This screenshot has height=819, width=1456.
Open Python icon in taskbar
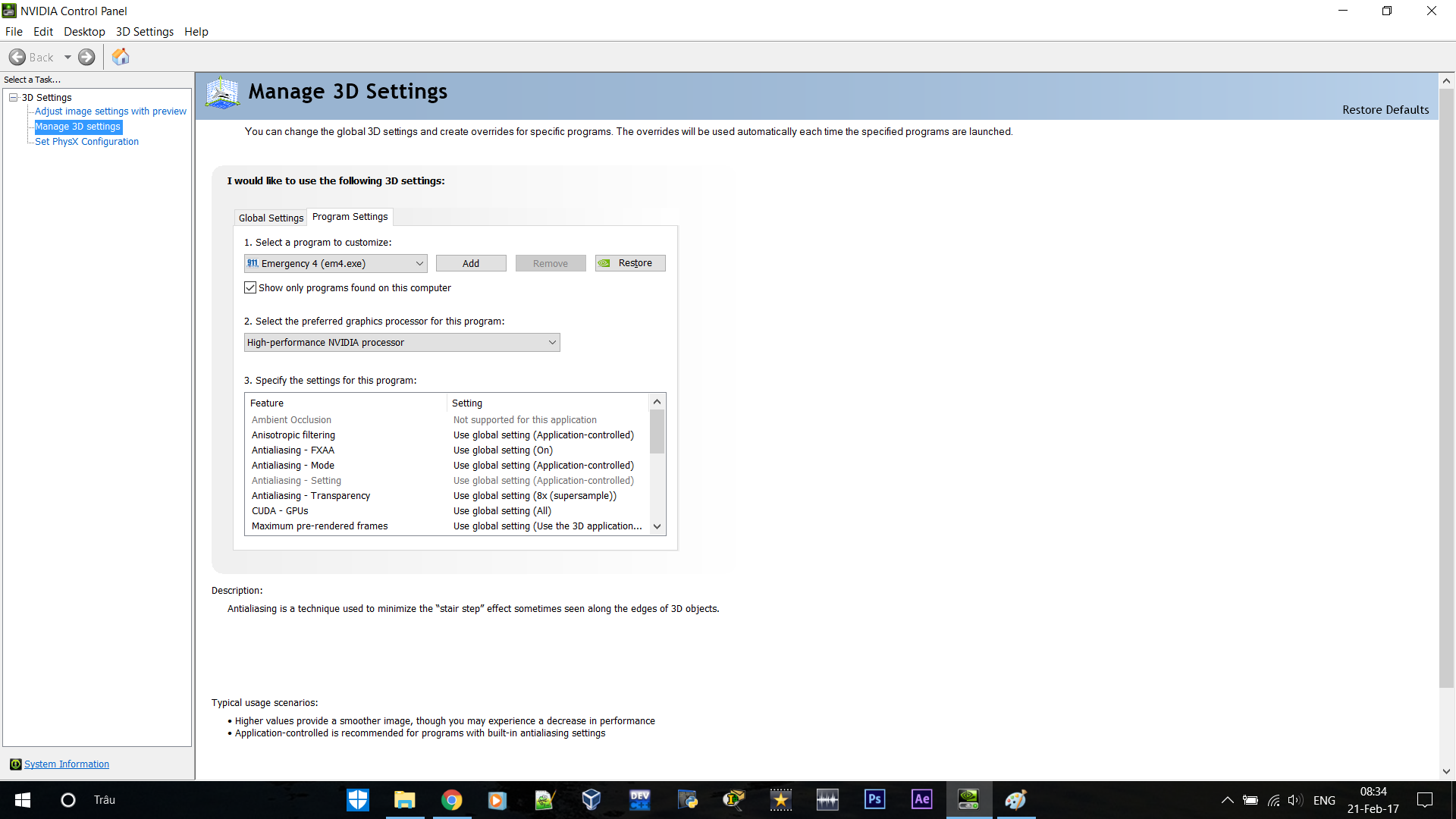(x=687, y=800)
